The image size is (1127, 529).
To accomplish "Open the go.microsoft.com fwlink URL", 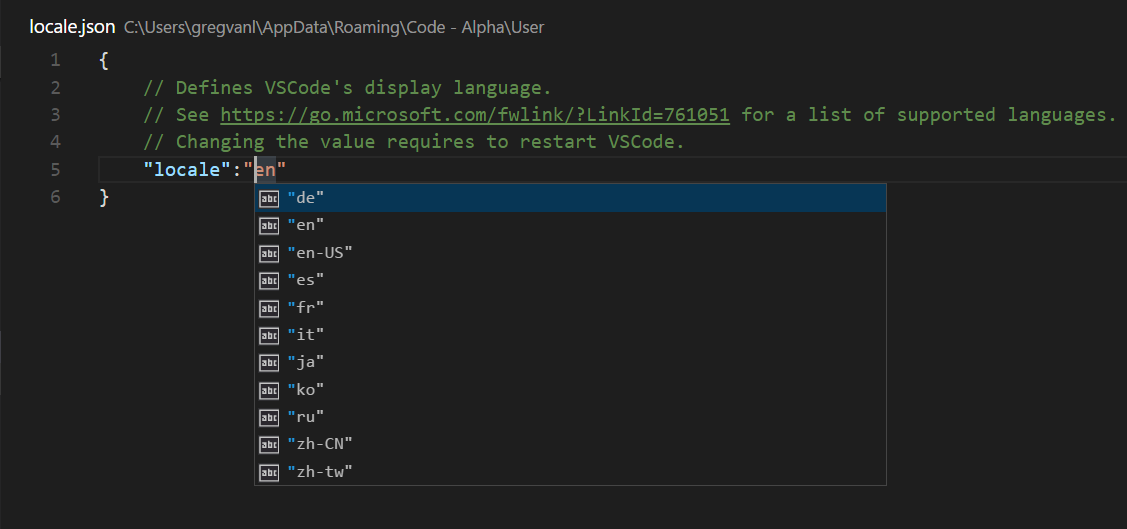I will click(x=475, y=115).
